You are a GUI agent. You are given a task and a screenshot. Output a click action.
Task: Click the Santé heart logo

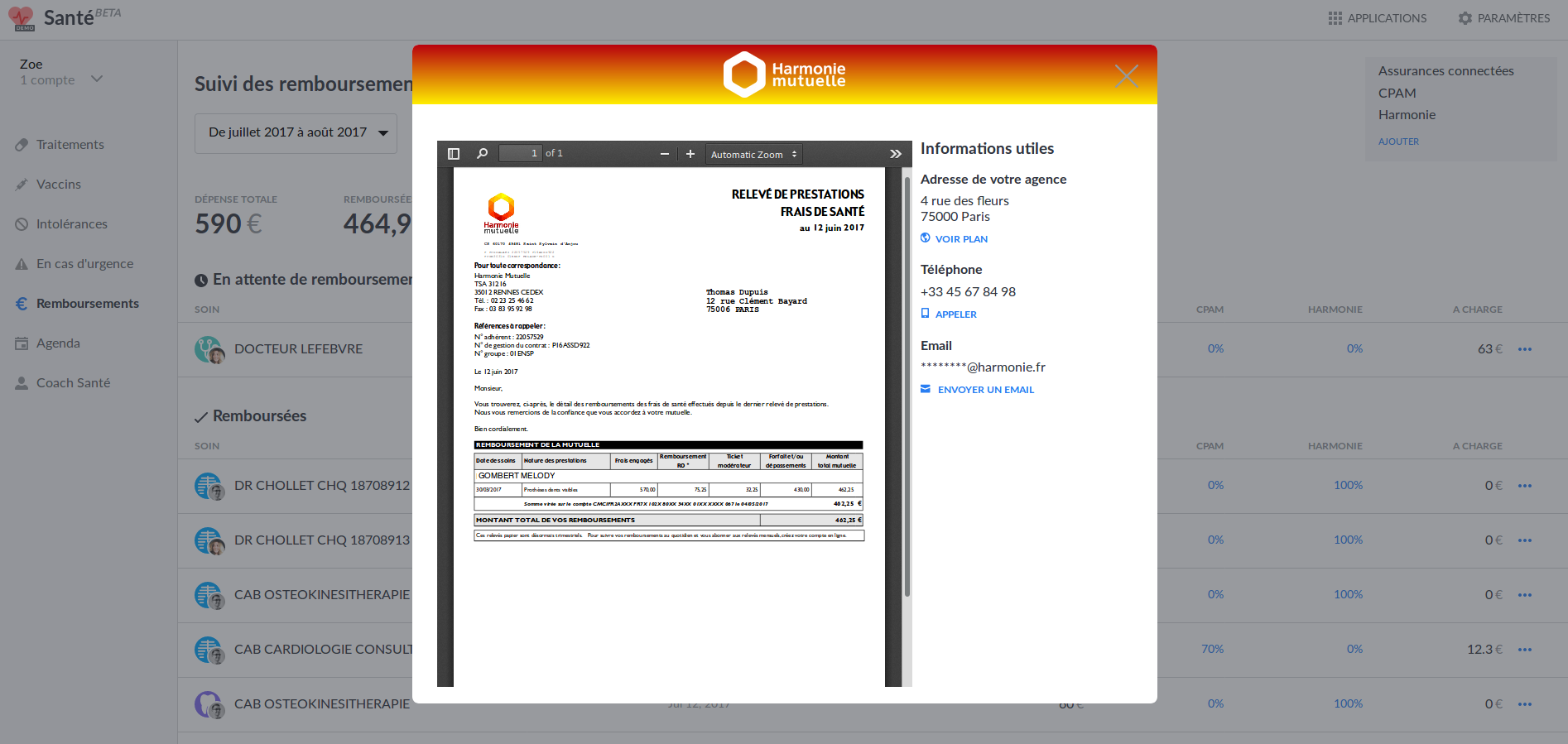(x=21, y=17)
